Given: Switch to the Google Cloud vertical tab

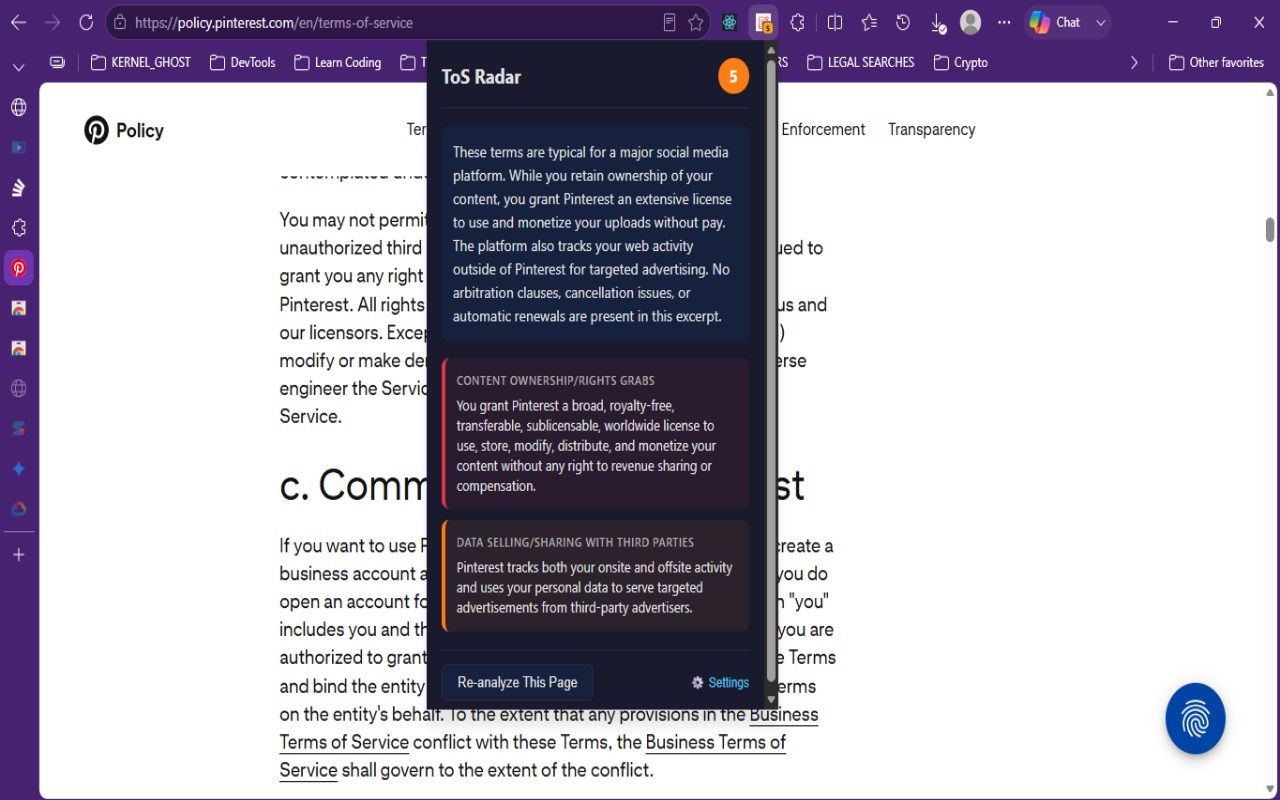Looking at the screenshot, I should coord(18,508).
